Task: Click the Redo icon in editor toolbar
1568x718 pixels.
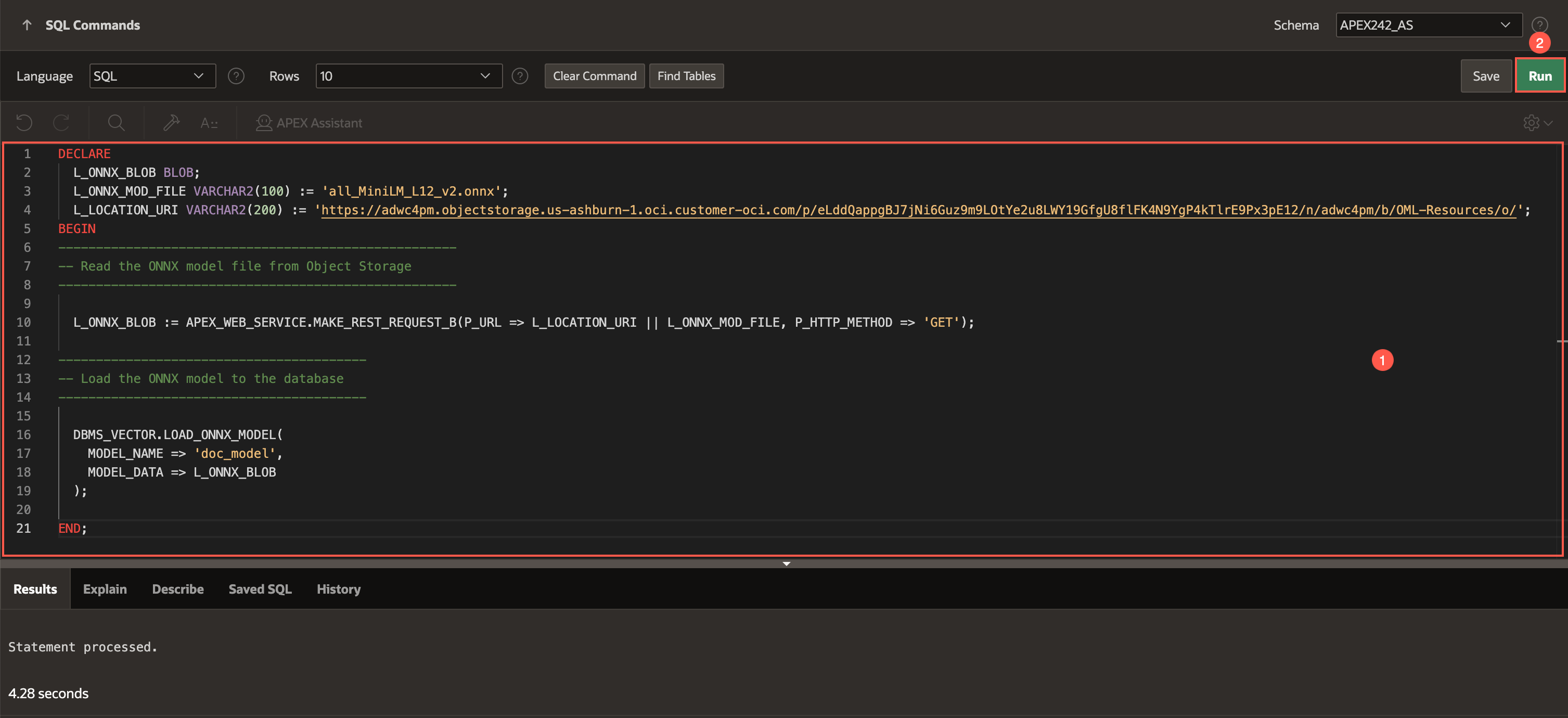Action: [x=61, y=123]
